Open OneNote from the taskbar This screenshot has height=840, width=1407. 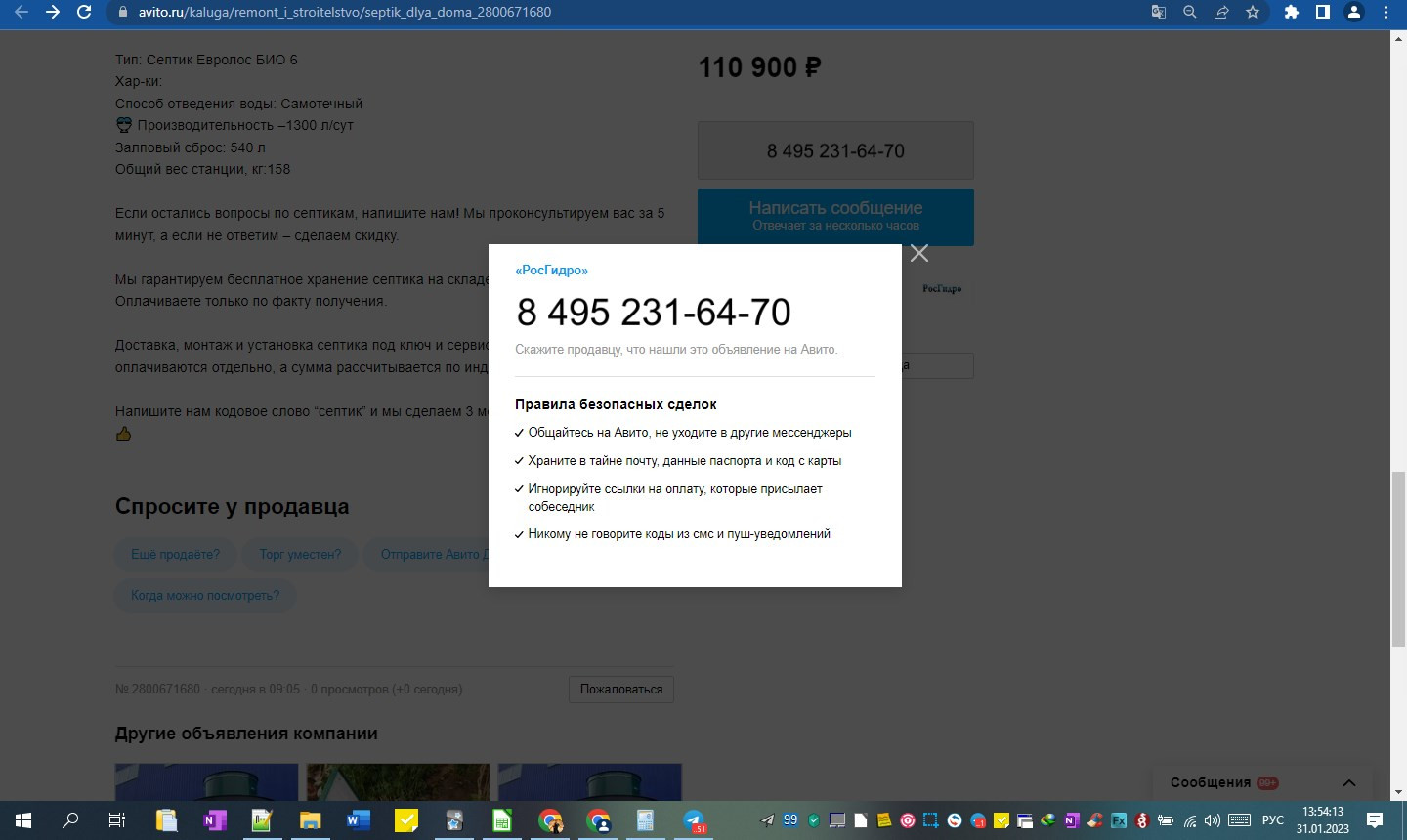coord(214,820)
